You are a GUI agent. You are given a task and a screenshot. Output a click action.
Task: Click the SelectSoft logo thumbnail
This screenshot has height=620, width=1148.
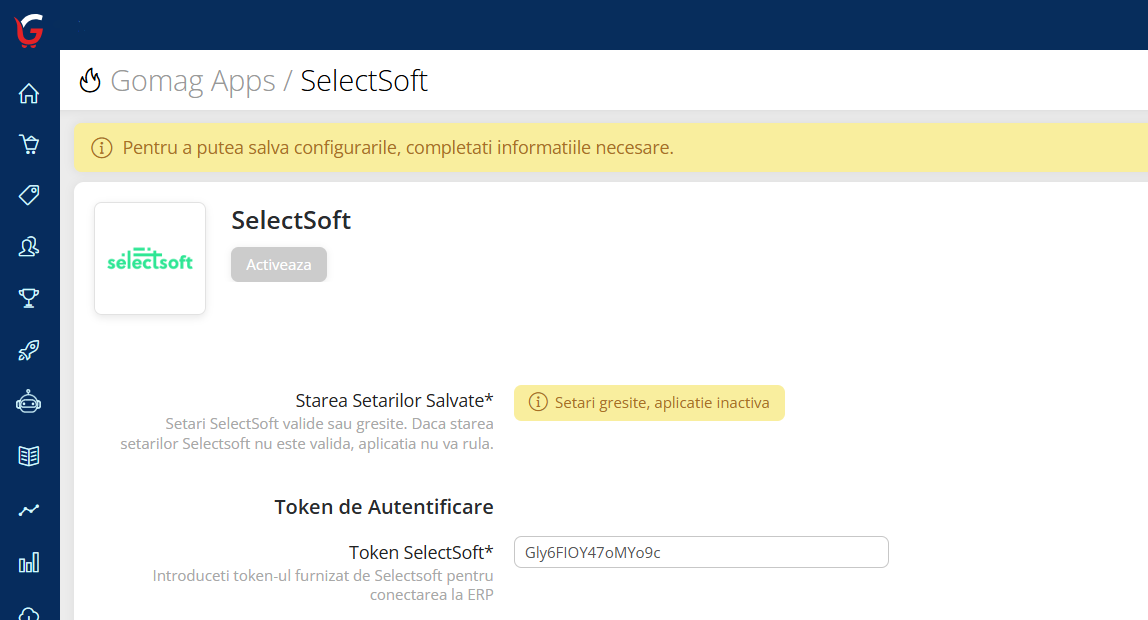point(149,258)
